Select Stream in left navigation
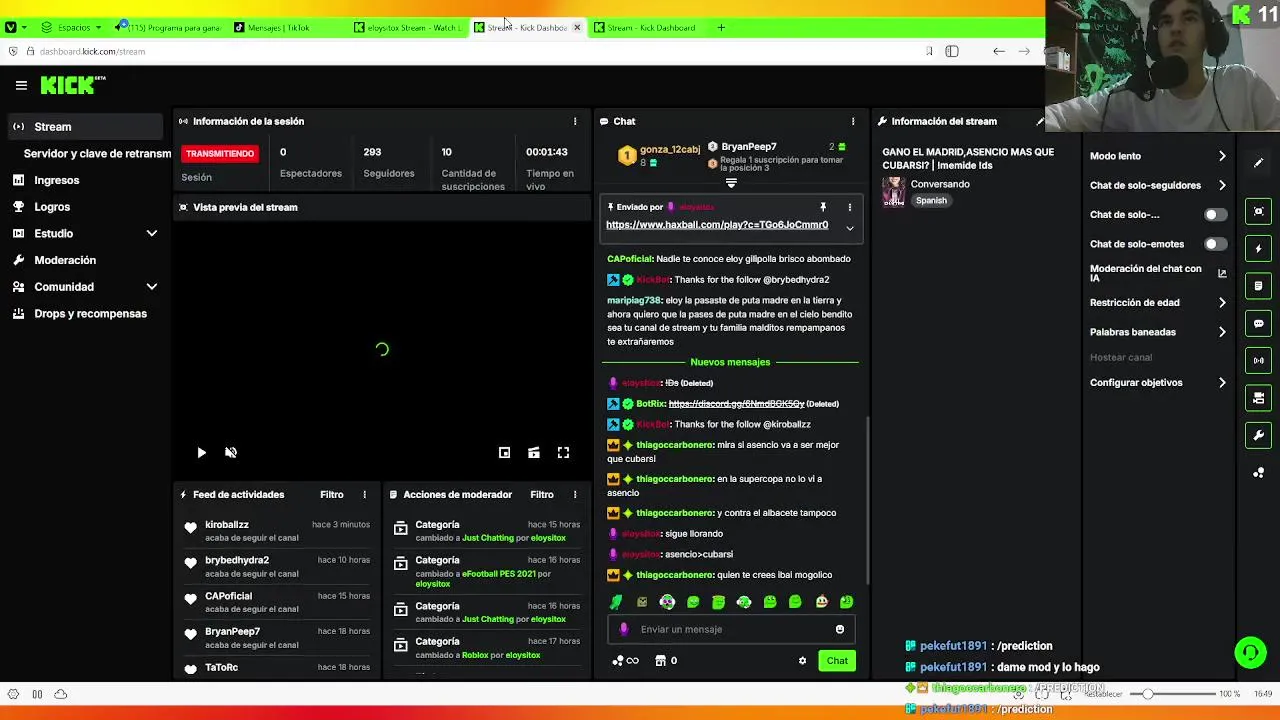 point(85,127)
